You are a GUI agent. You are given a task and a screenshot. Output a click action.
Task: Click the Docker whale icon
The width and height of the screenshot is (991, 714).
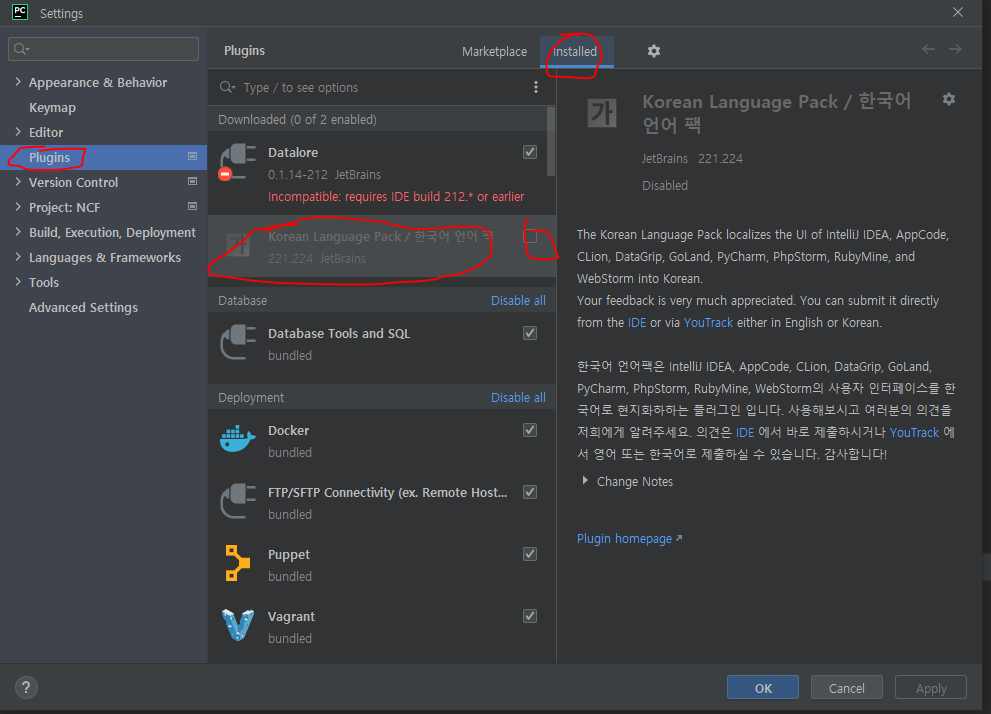238,439
